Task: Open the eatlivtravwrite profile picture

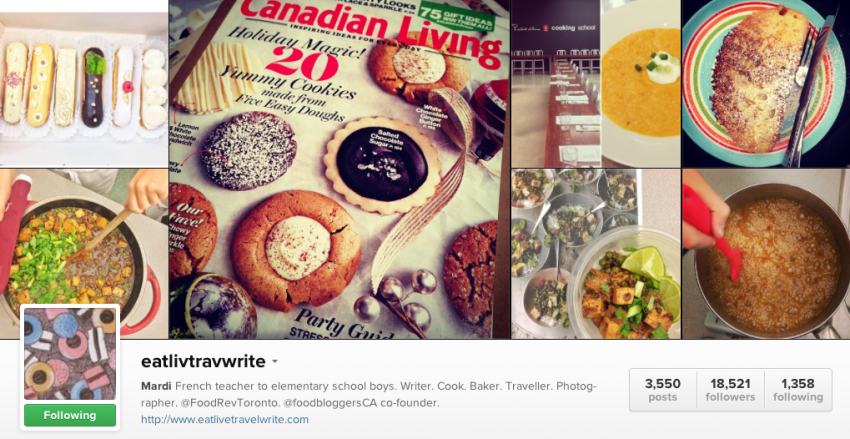Action: [x=70, y=354]
